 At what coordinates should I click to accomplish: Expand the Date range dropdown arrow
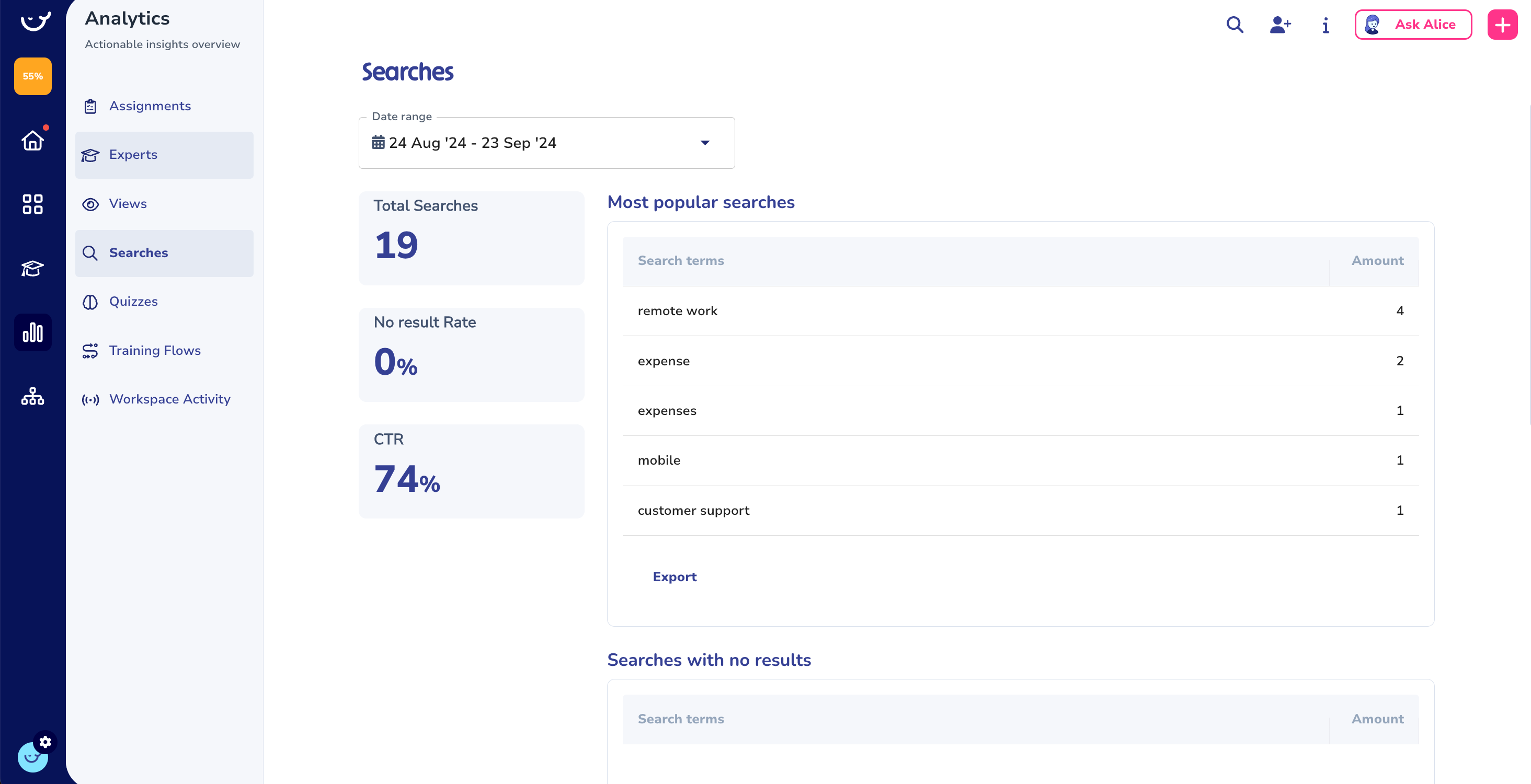coord(705,143)
